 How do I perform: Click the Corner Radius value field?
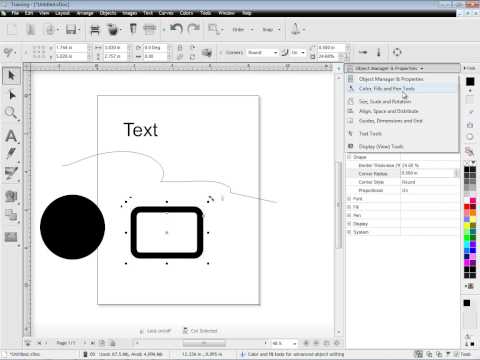point(428,173)
